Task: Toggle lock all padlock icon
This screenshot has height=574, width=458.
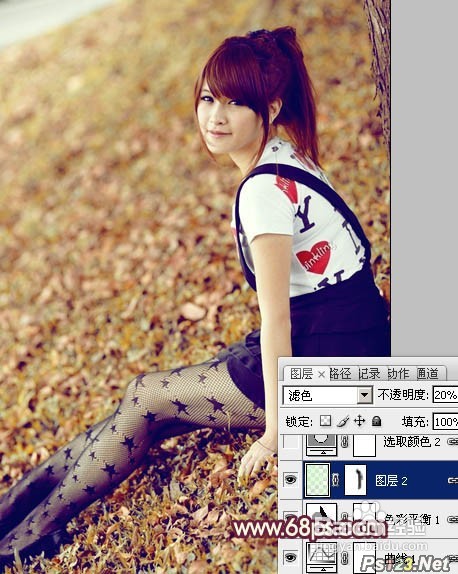Action: point(376,421)
